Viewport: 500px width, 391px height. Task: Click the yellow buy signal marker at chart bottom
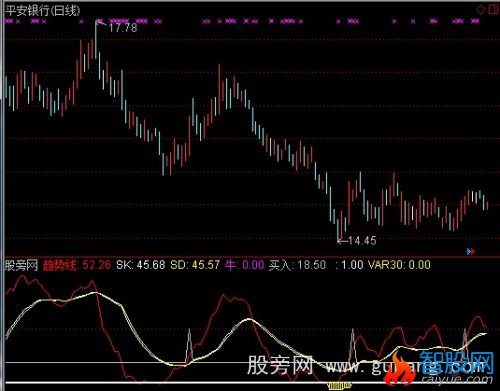coord(339,386)
